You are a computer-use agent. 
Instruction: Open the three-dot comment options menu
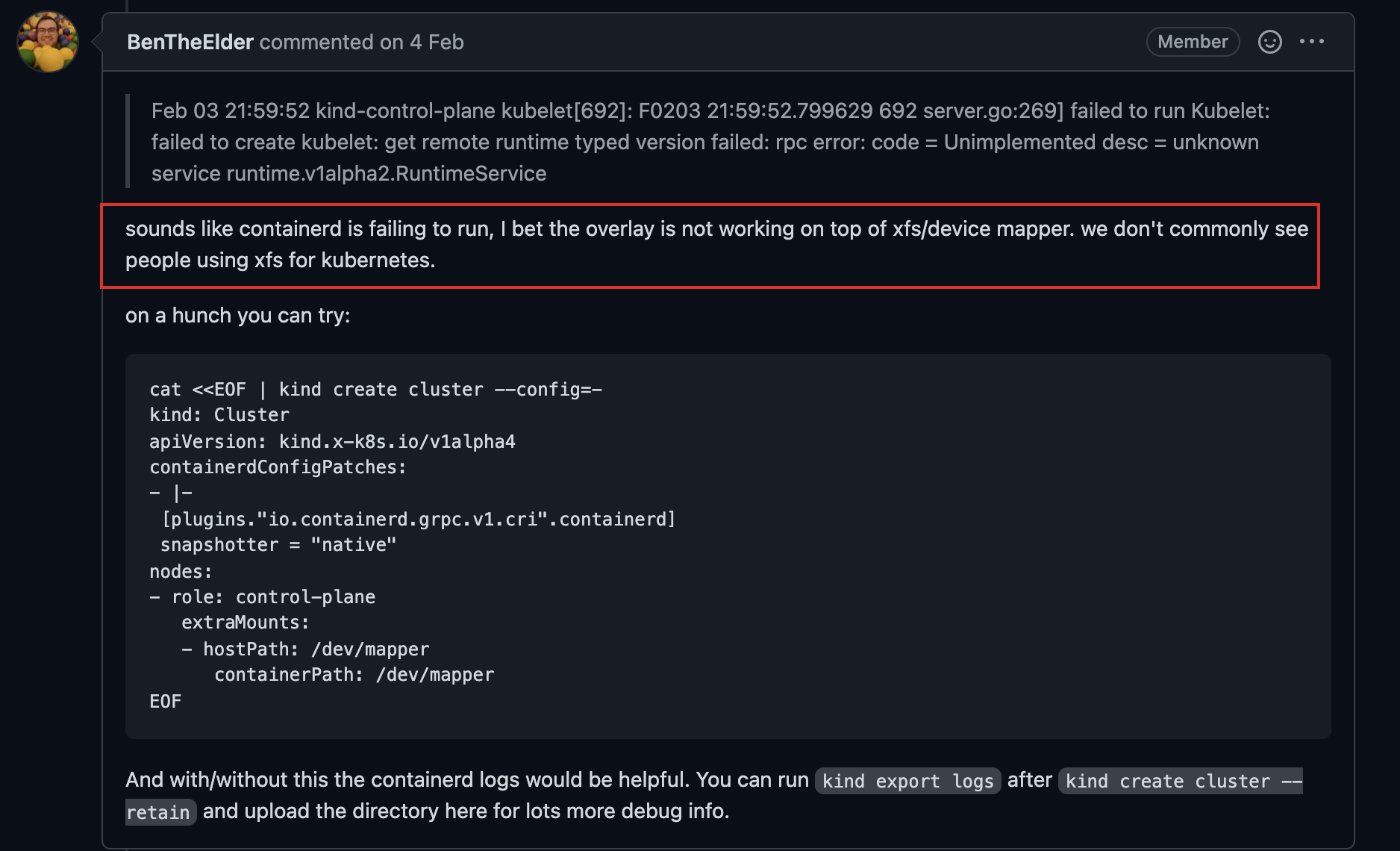pyautogui.click(x=1312, y=42)
